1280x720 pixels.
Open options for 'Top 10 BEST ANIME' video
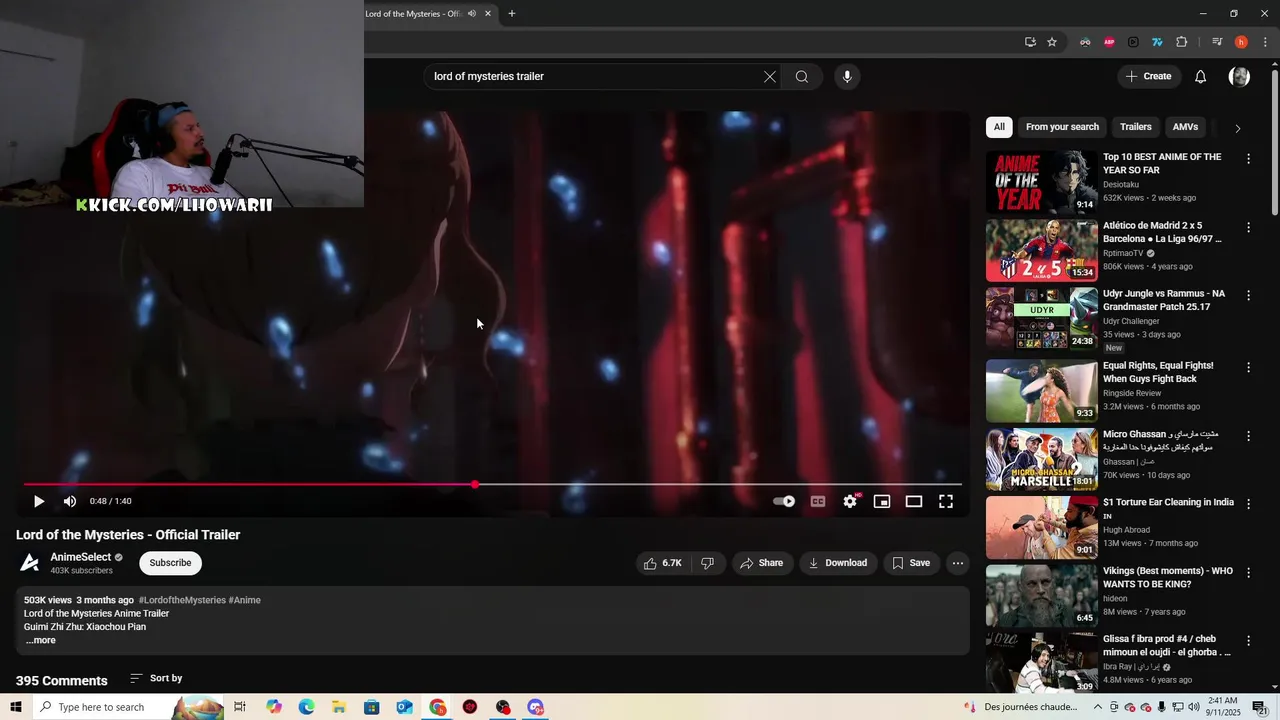[1248, 159]
